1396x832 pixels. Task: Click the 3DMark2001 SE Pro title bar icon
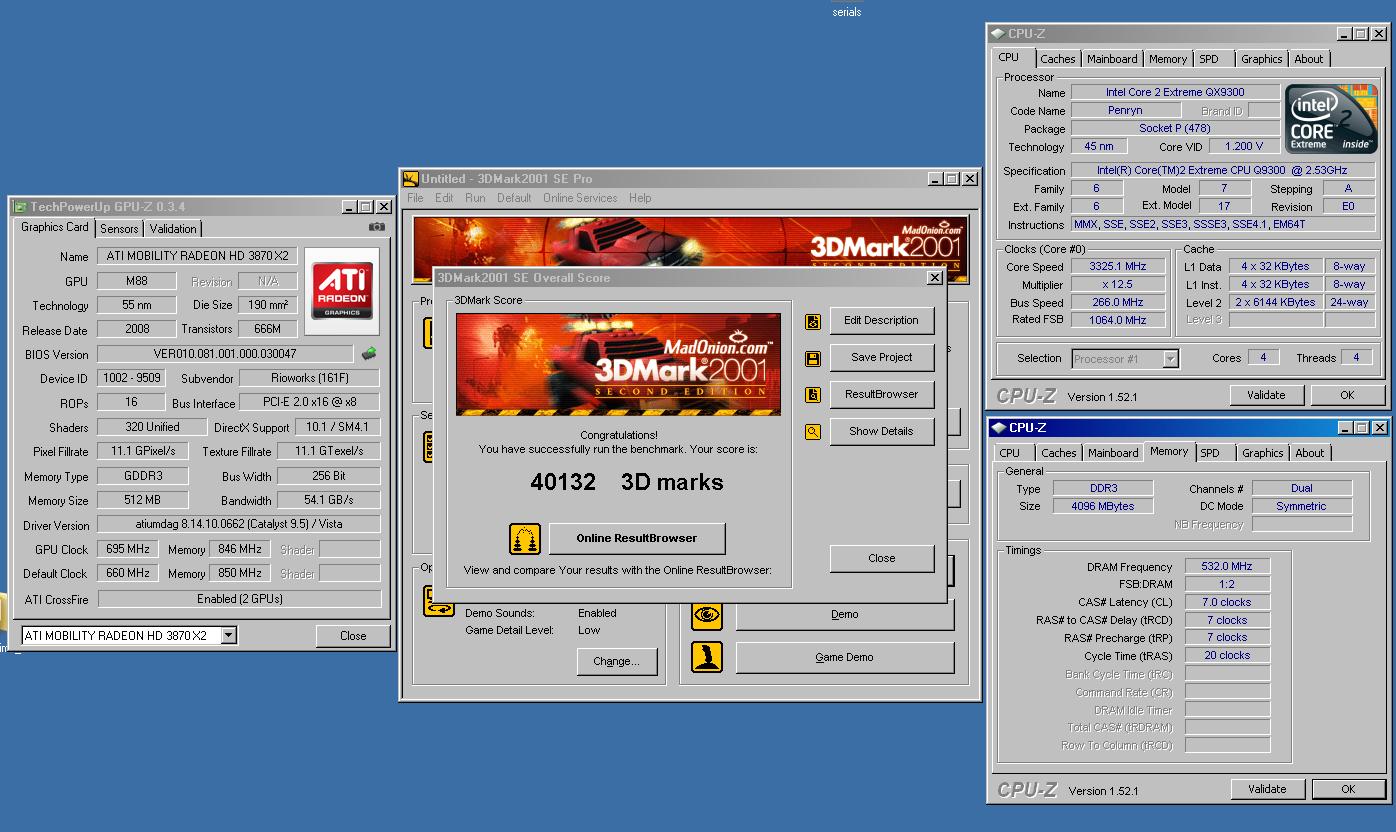pos(410,179)
